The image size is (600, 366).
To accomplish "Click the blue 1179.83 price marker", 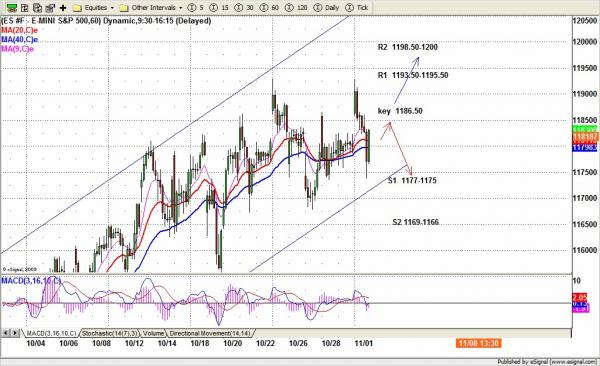I will 585,148.
